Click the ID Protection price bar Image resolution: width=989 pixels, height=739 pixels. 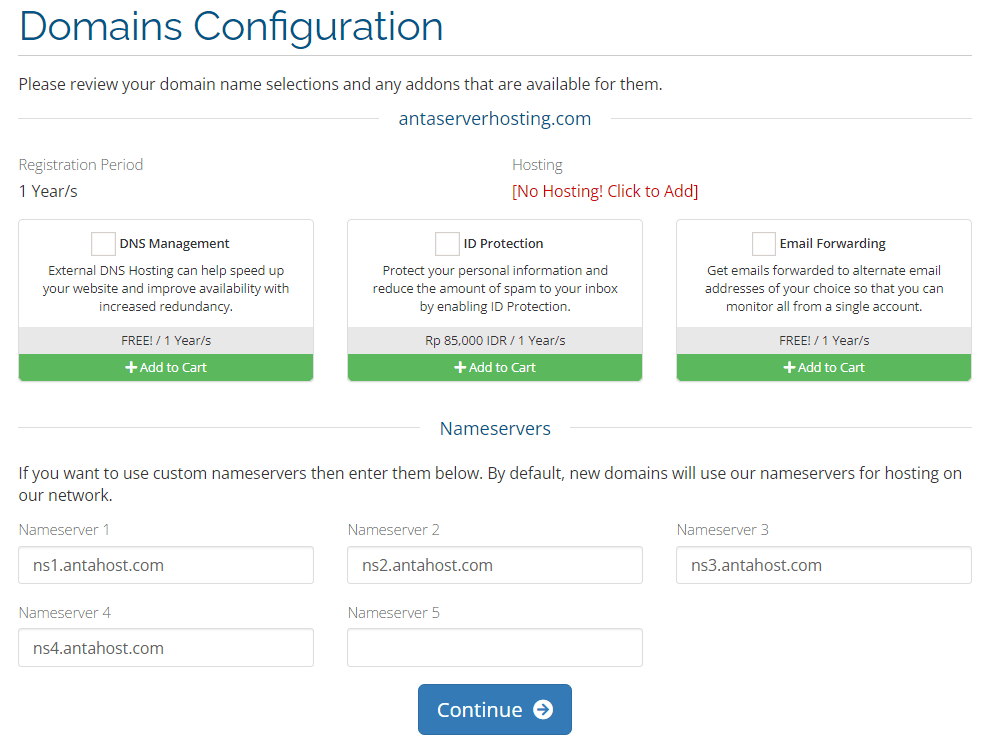tap(495, 340)
